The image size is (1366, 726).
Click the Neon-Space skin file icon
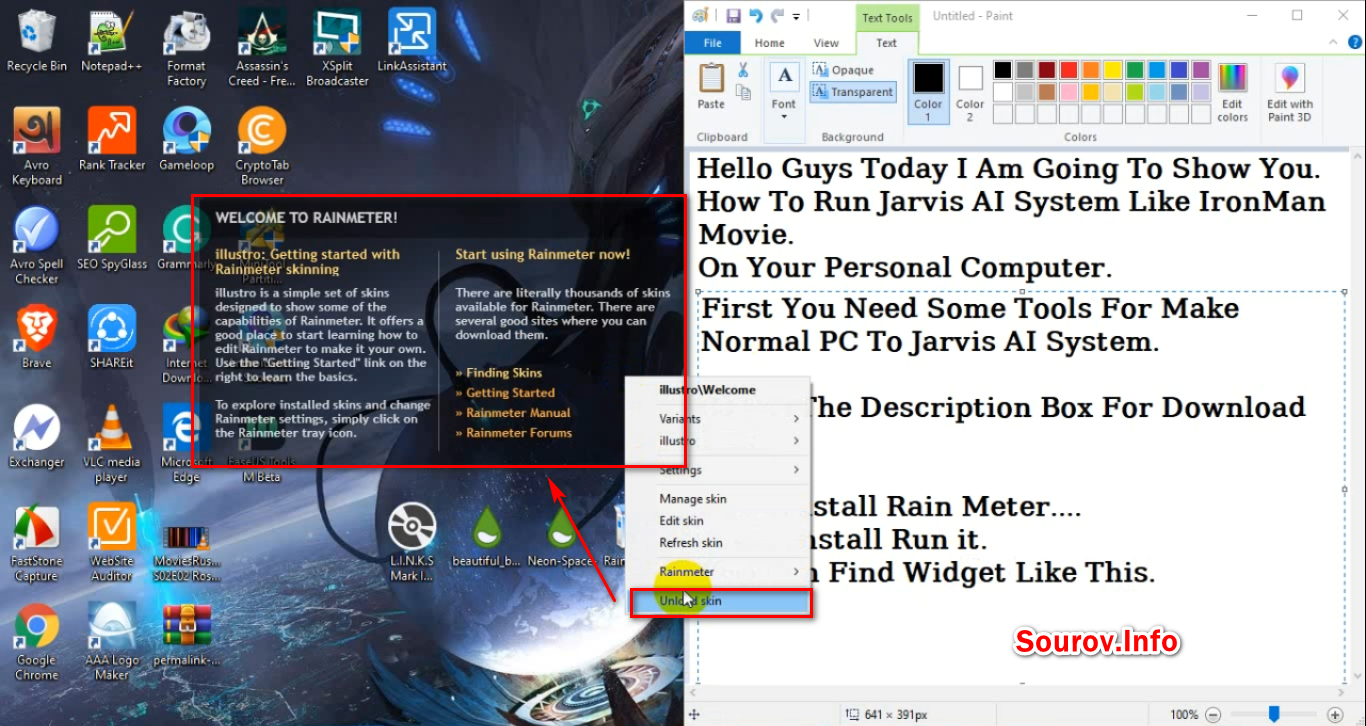tap(562, 536)
